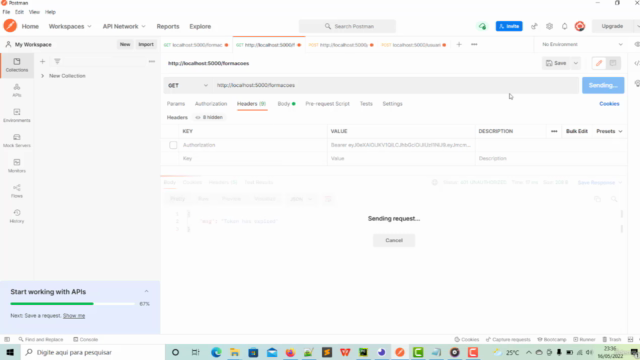This screenshot has width=640, height=360.
Task: Open Postman icon in the taskbar
Action: [x=400, y=352]
